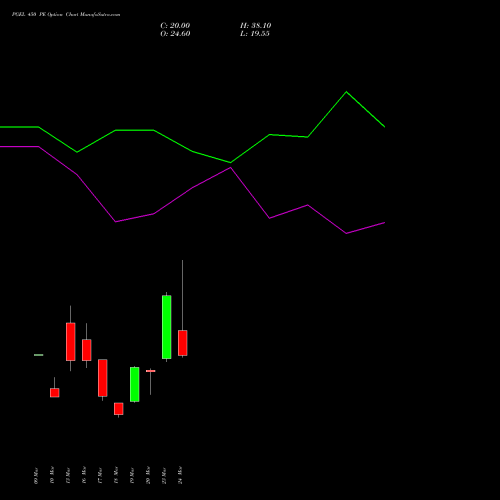Select the 09 Mar date label
Viewport: 500px width, 500px height.
tap(36, 476)
